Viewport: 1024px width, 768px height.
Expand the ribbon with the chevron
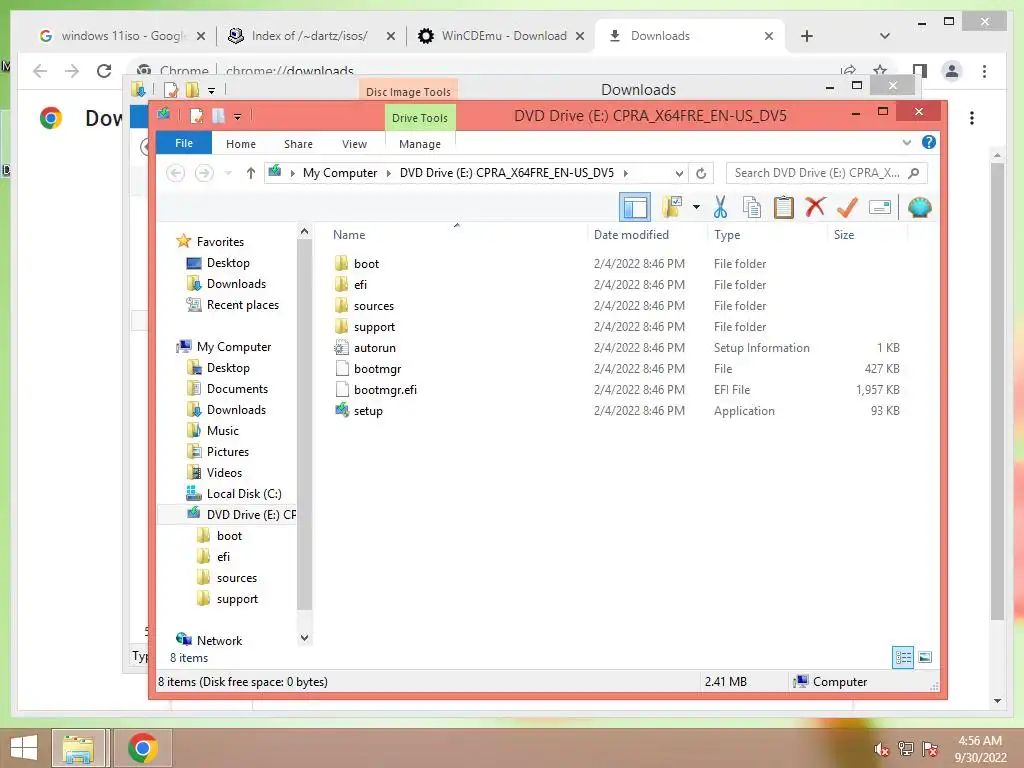(x=906, y=142)
